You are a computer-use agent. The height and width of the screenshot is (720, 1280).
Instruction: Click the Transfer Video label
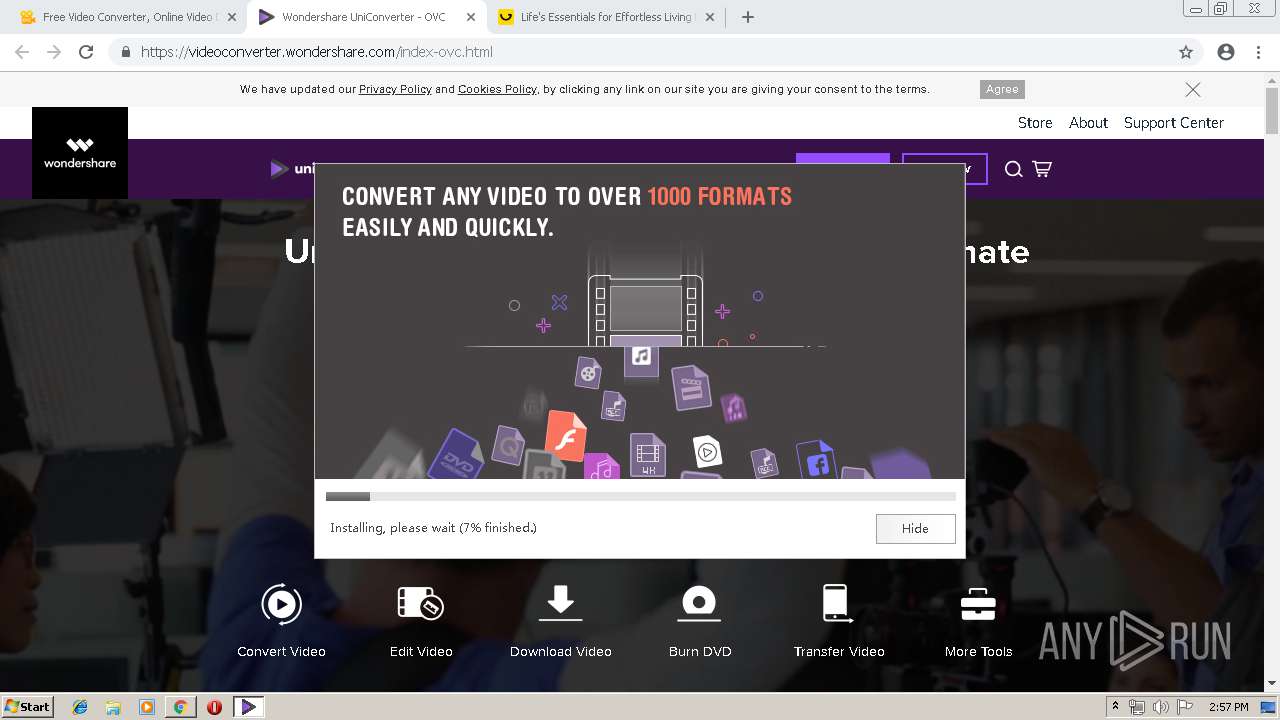839,651
